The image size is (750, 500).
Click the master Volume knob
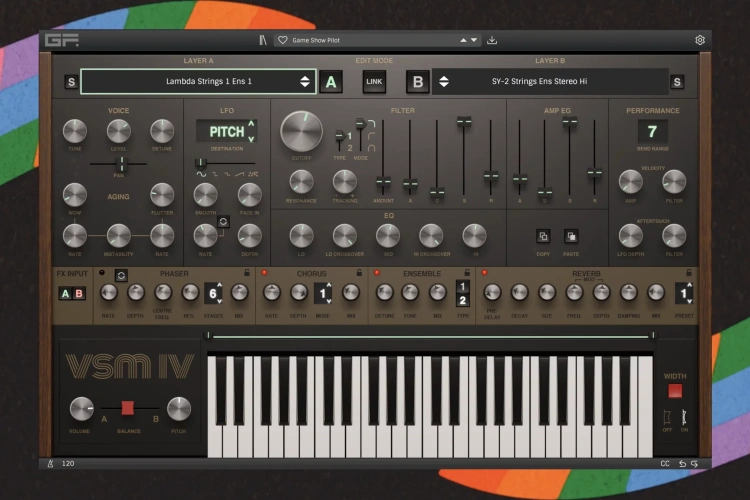point(81,409)
